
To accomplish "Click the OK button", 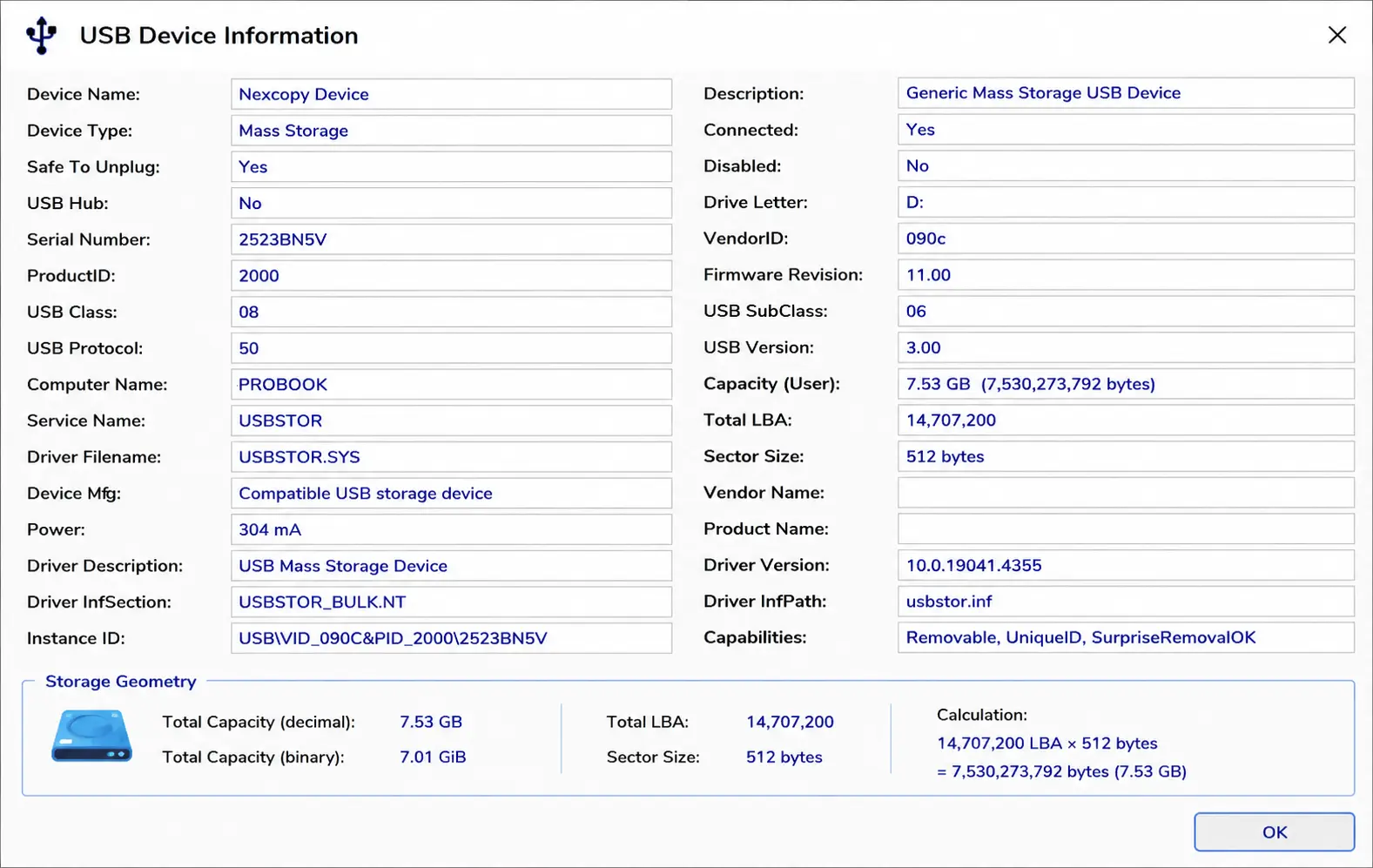I will (x=1274, y=831).
